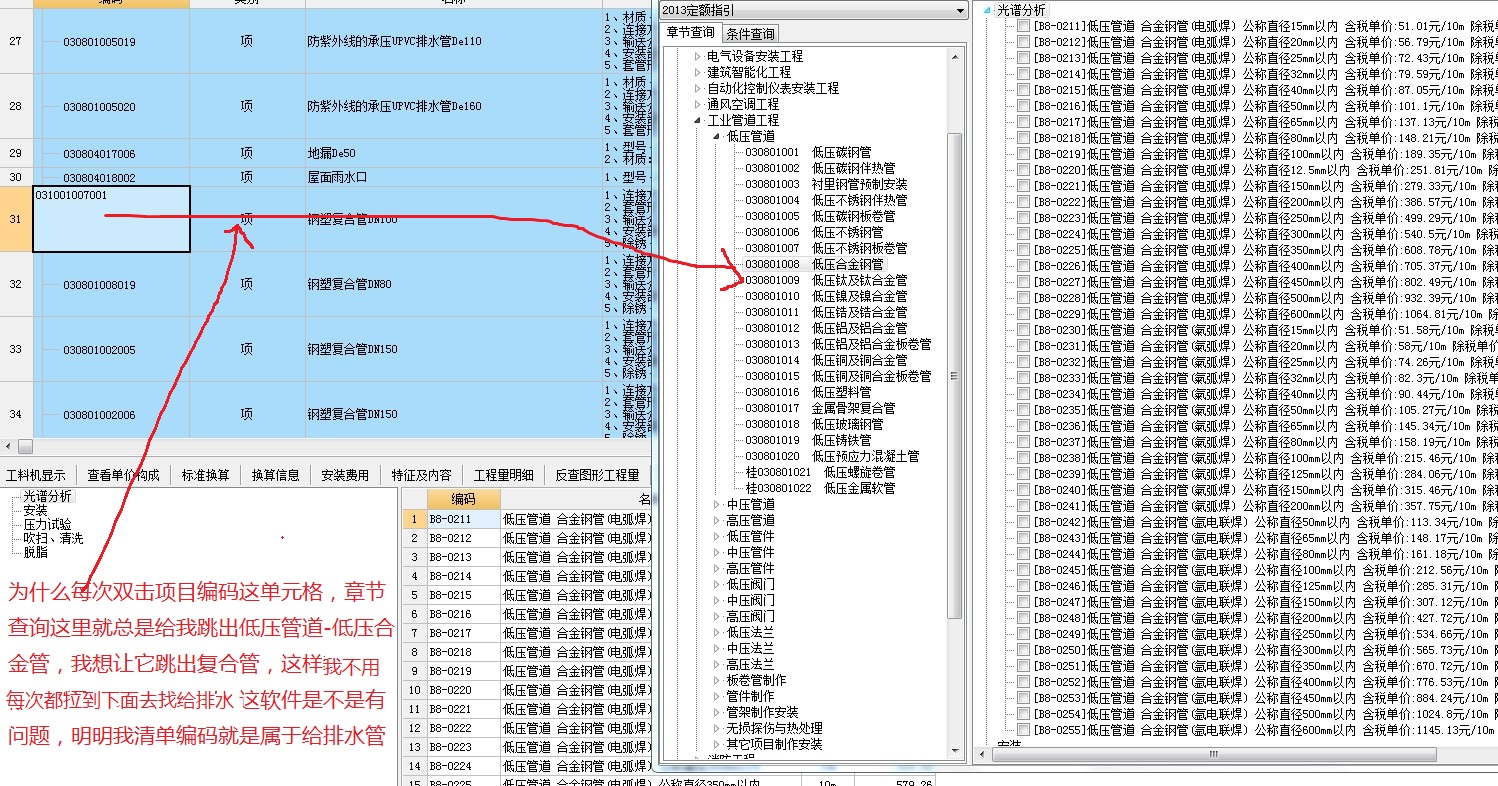Screen dimensions: 1498x786
Task: Expand the 通风空调工程 node
Action: [x=698, y=105]
